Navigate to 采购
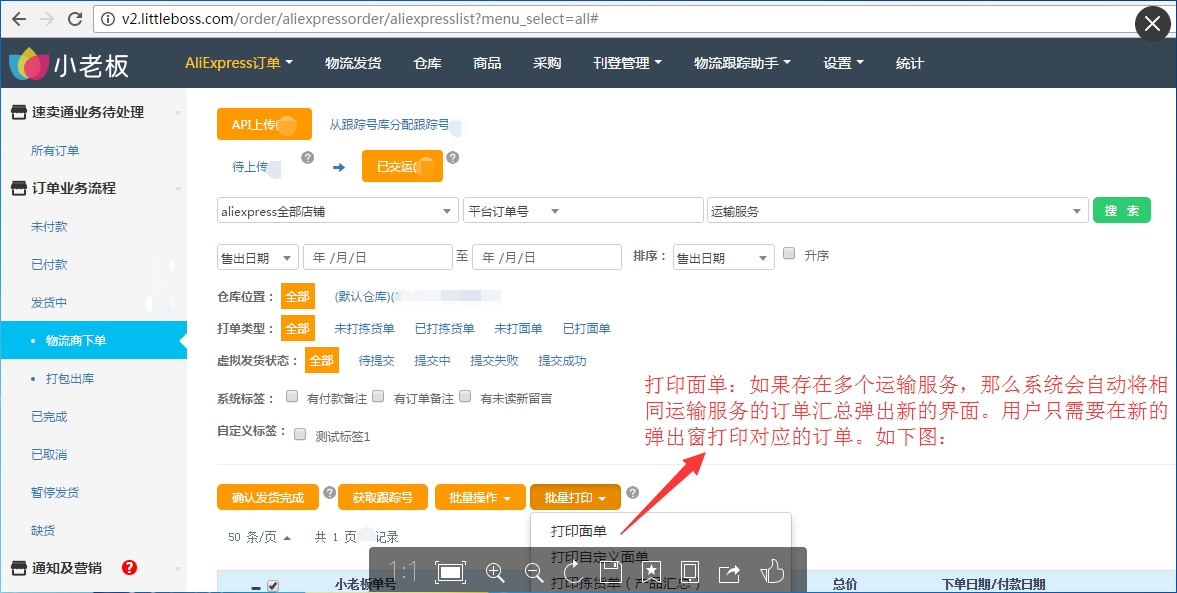 click(547, 63)
